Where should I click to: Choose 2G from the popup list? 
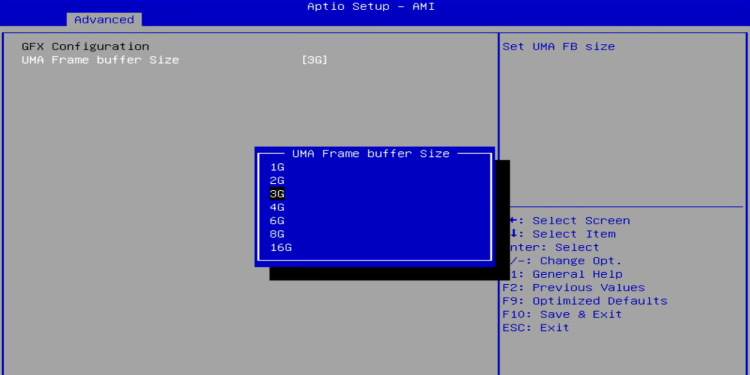click(x=277, y=181)
